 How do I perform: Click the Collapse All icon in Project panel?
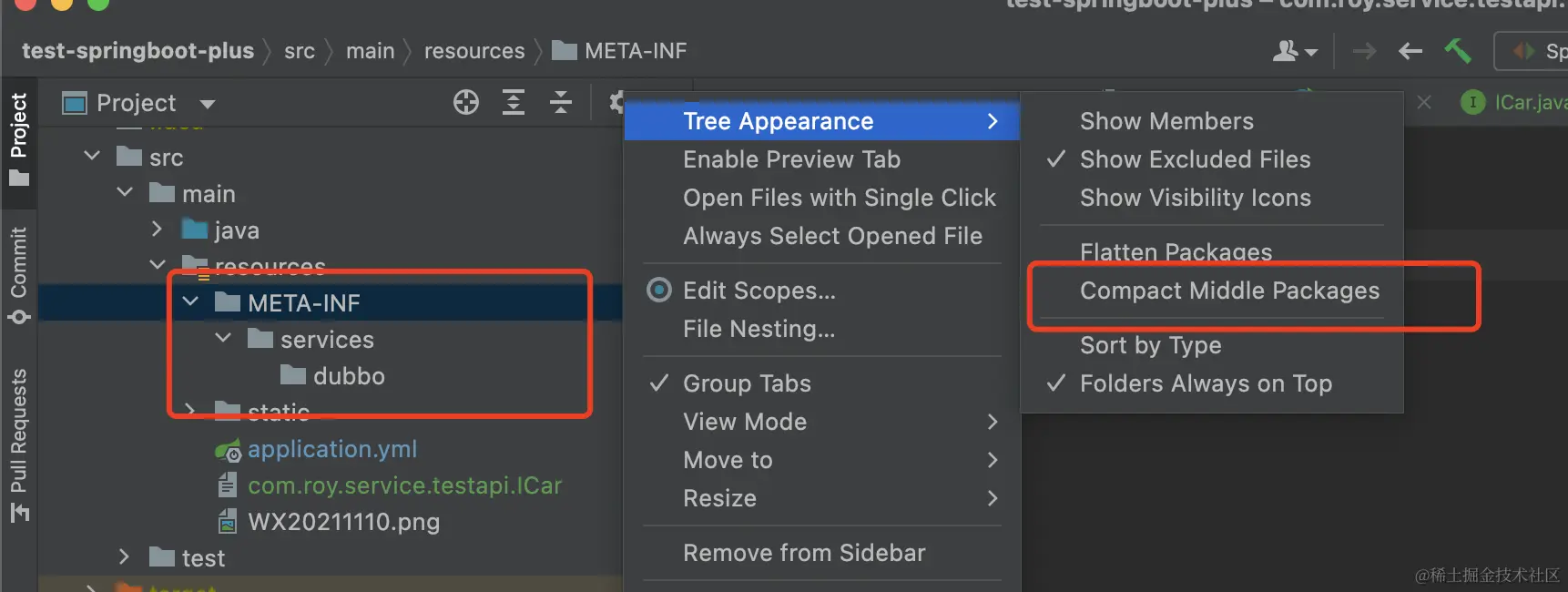tap(561, 102)
